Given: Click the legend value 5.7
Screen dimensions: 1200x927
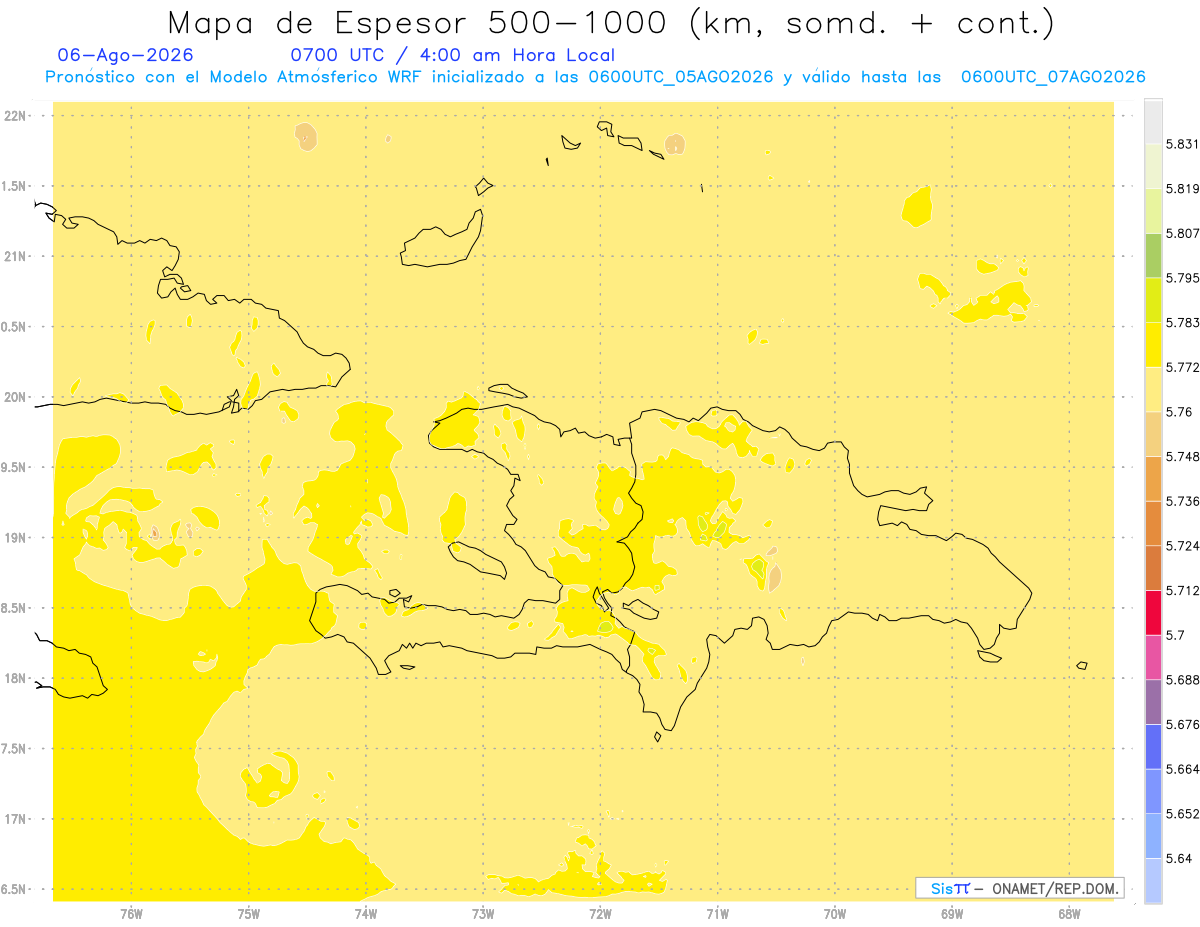Looking at the screenshot, I should 1175,635.
